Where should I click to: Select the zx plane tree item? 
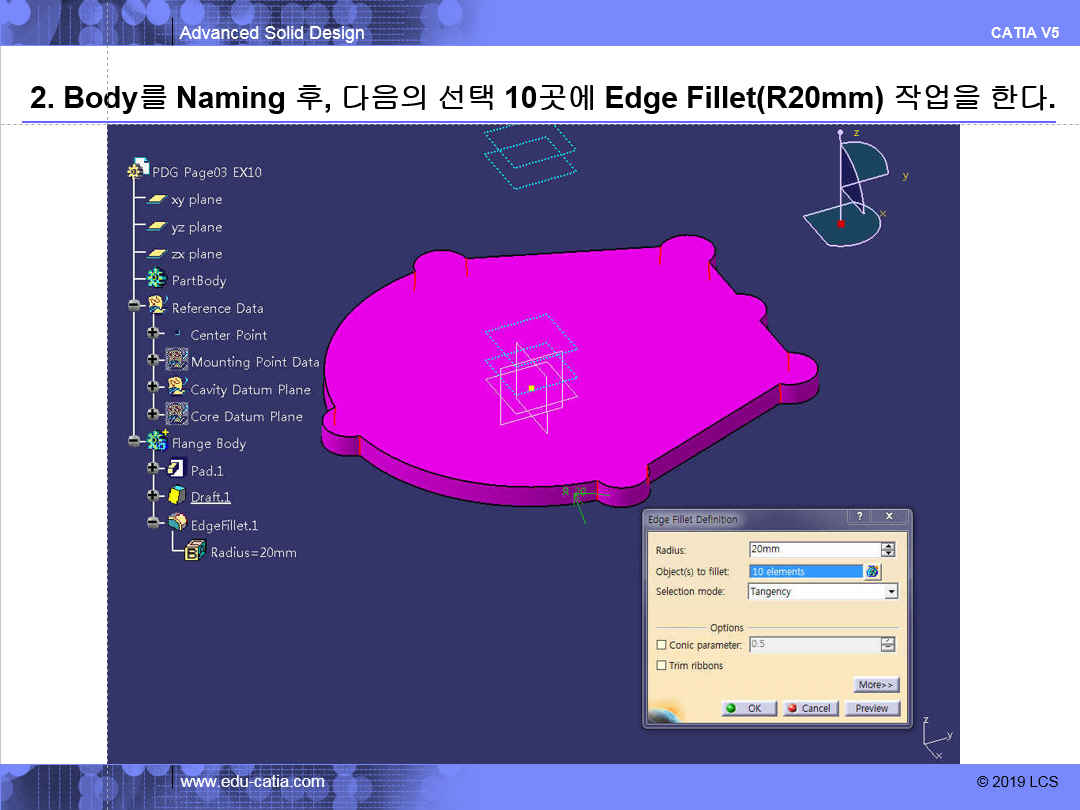pyautogui.click(x=196, y=254)
